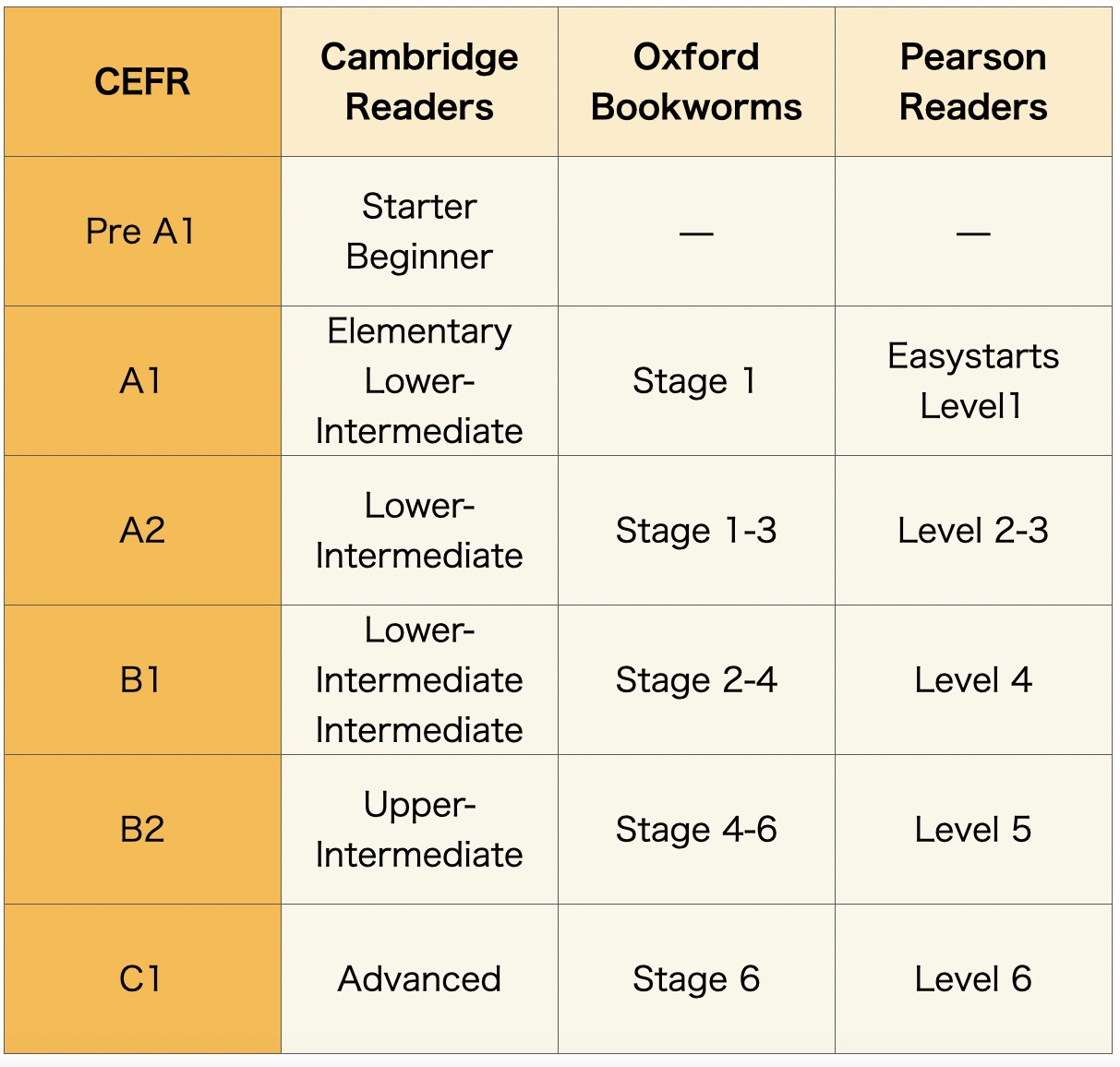Click the Stage 1-3 cell
Screen dimensions: 1120x1067
696,531
